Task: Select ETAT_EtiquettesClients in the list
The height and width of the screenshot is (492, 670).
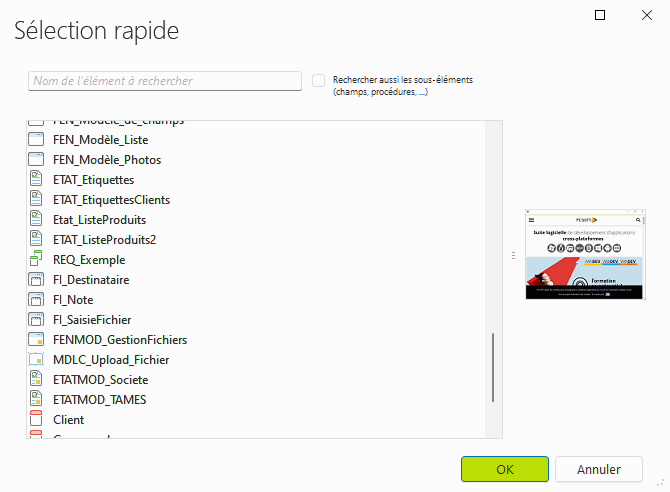Action: point(111,200)
